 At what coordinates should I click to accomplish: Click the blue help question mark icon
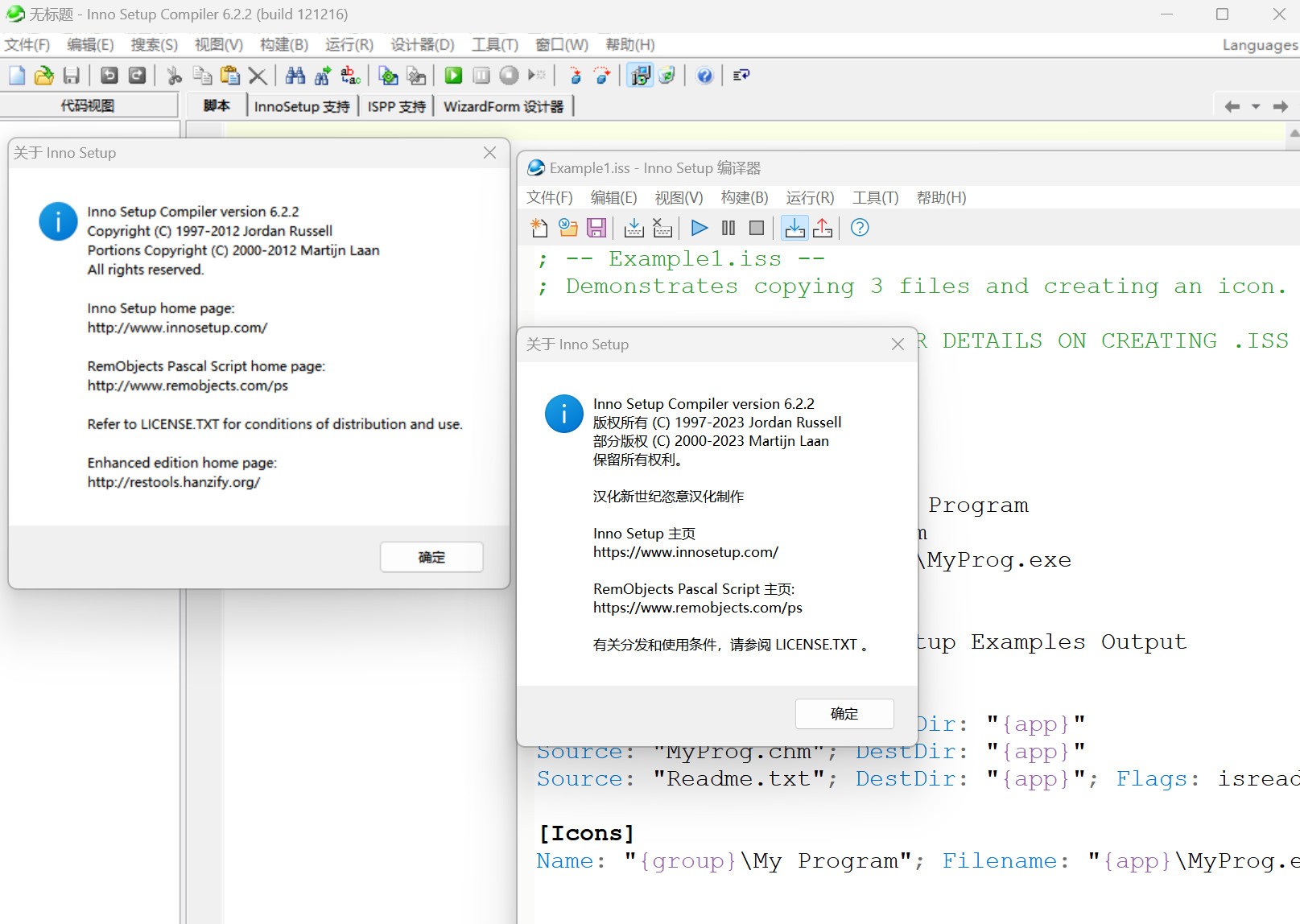[704, 76]
